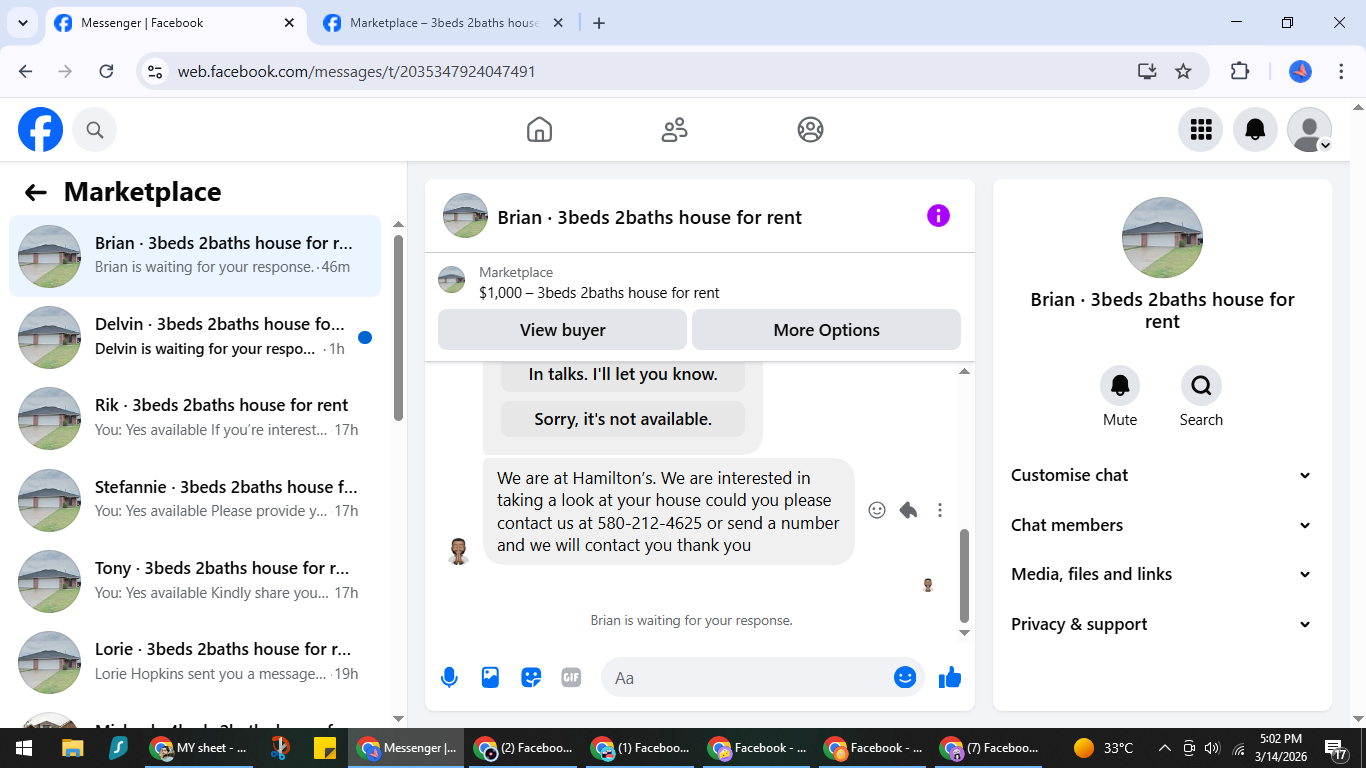
Task: Search in conversation magnifier icon
Action: tap(1201, 385)
